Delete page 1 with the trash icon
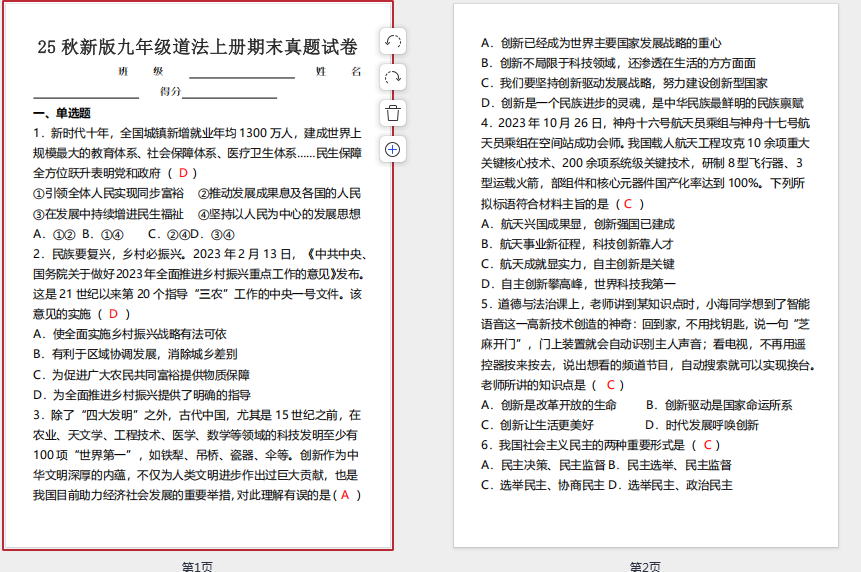Screen dimensions: 861x572 393,113
